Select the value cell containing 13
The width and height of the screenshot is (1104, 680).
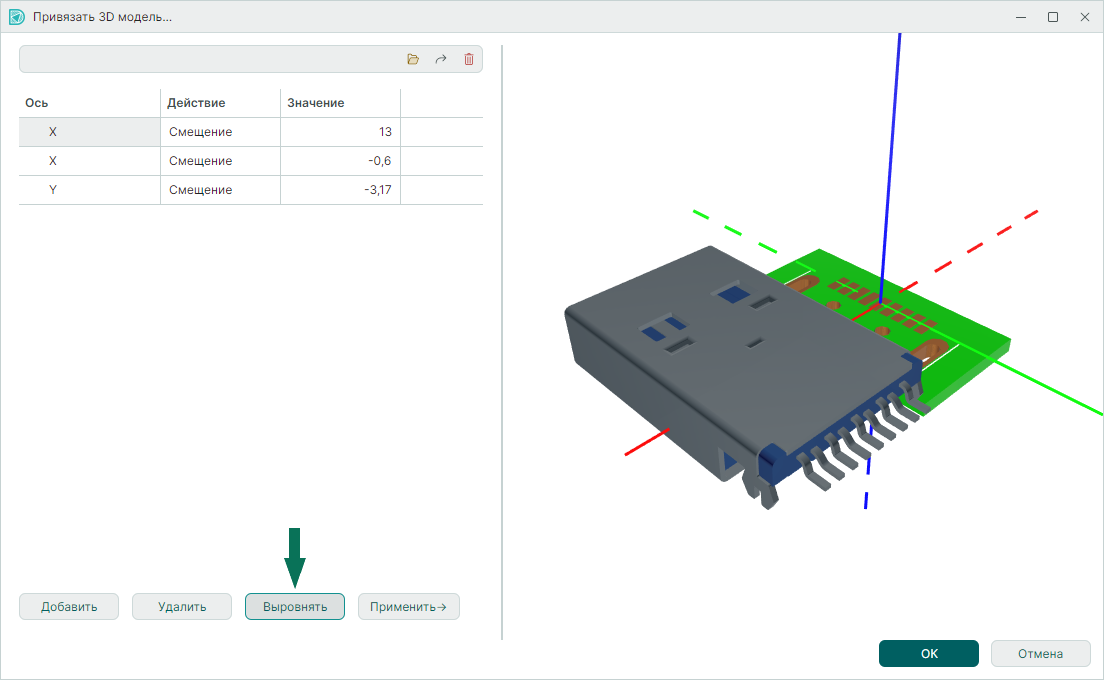pyautogui.click(x=340, y=132)
